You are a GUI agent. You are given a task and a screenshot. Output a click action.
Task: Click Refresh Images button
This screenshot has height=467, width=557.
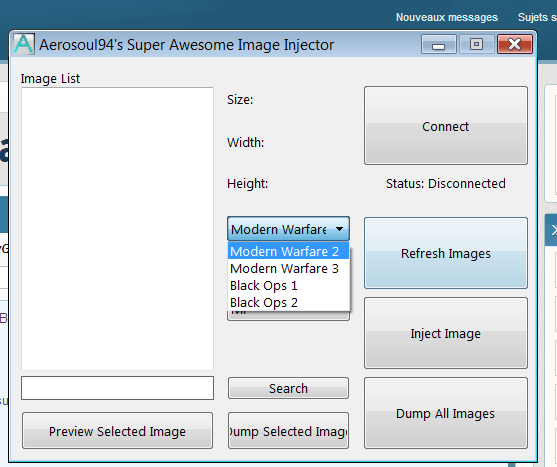click(445, 253)
